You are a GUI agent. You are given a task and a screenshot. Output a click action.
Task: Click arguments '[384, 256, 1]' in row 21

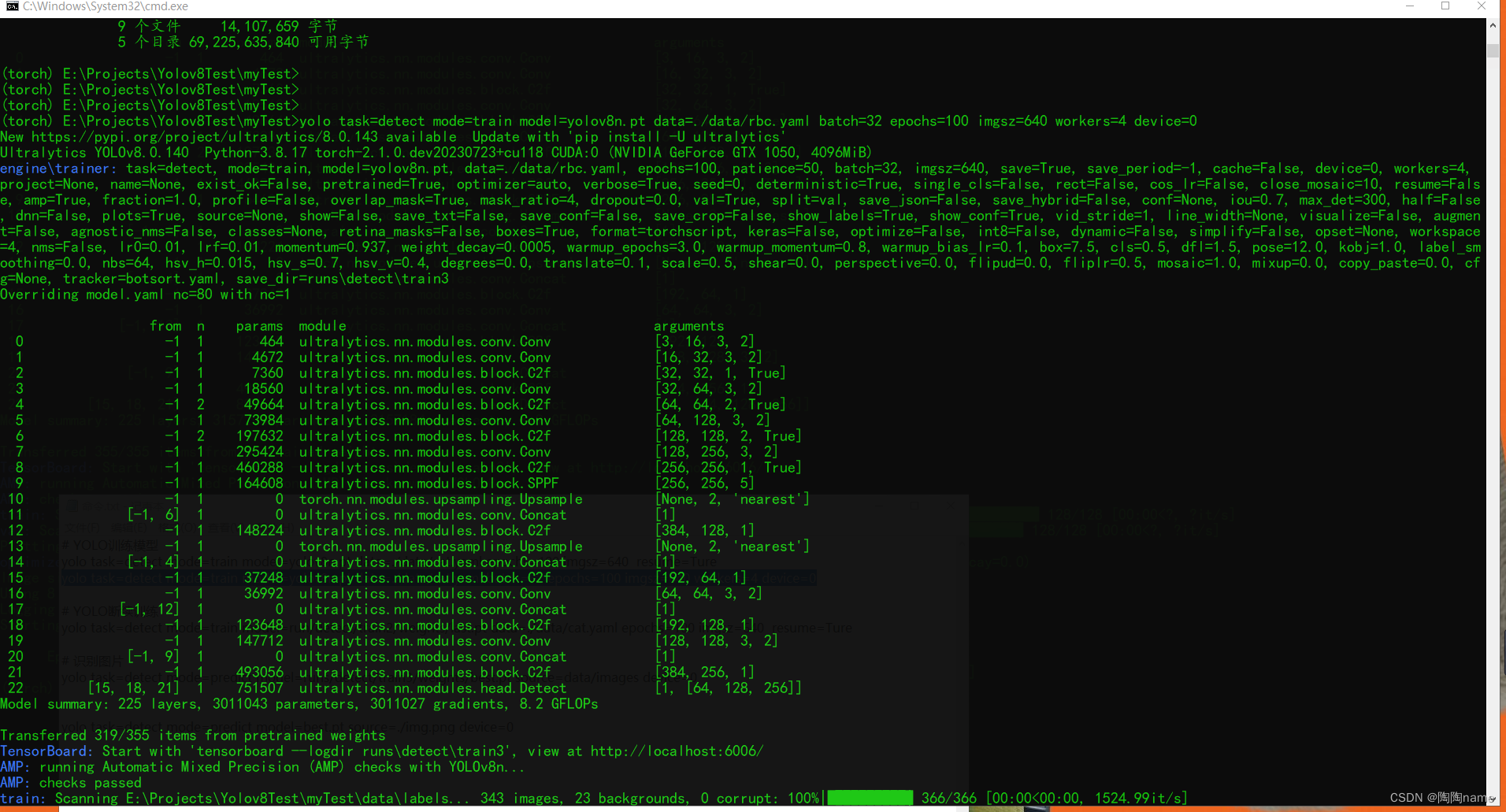[704, 673]
